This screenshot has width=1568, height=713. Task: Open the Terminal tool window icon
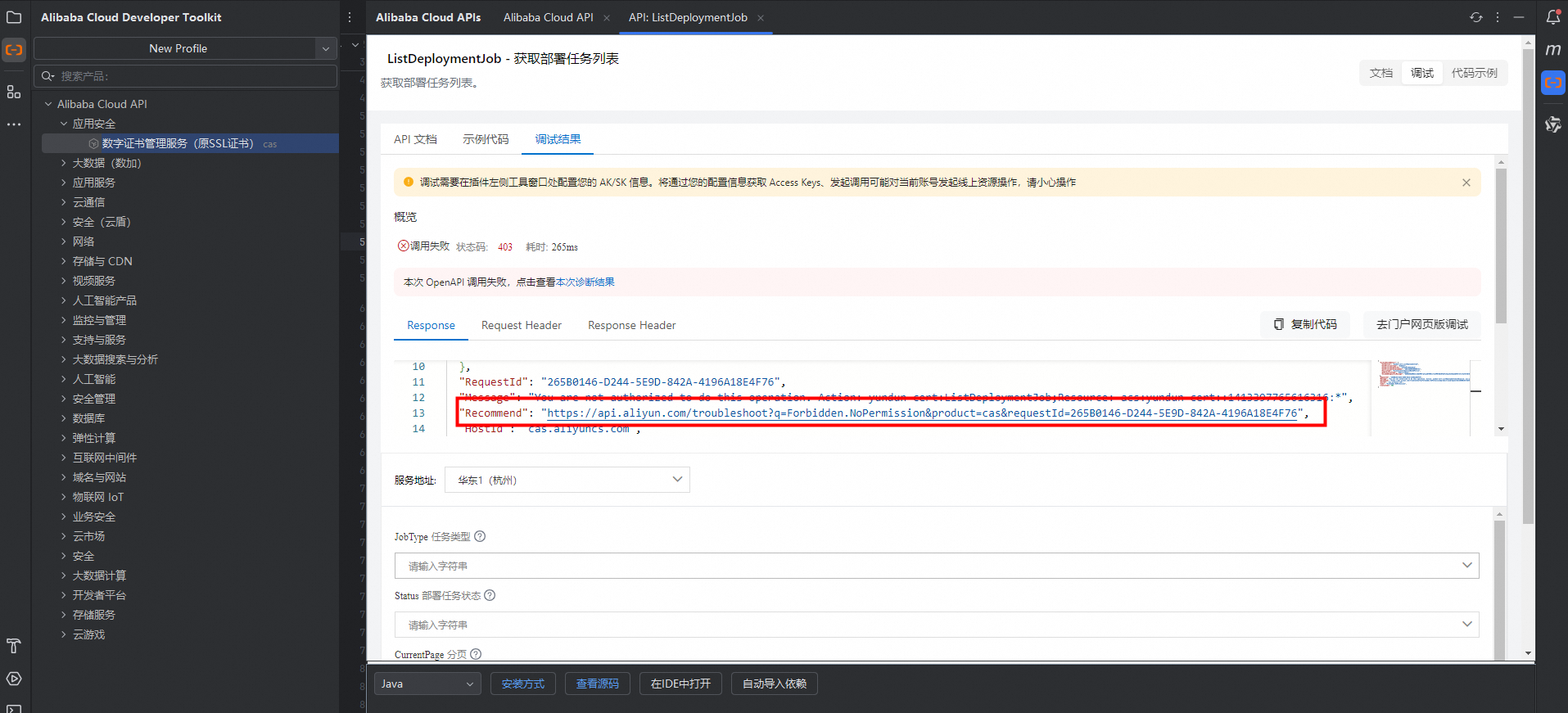14,707
